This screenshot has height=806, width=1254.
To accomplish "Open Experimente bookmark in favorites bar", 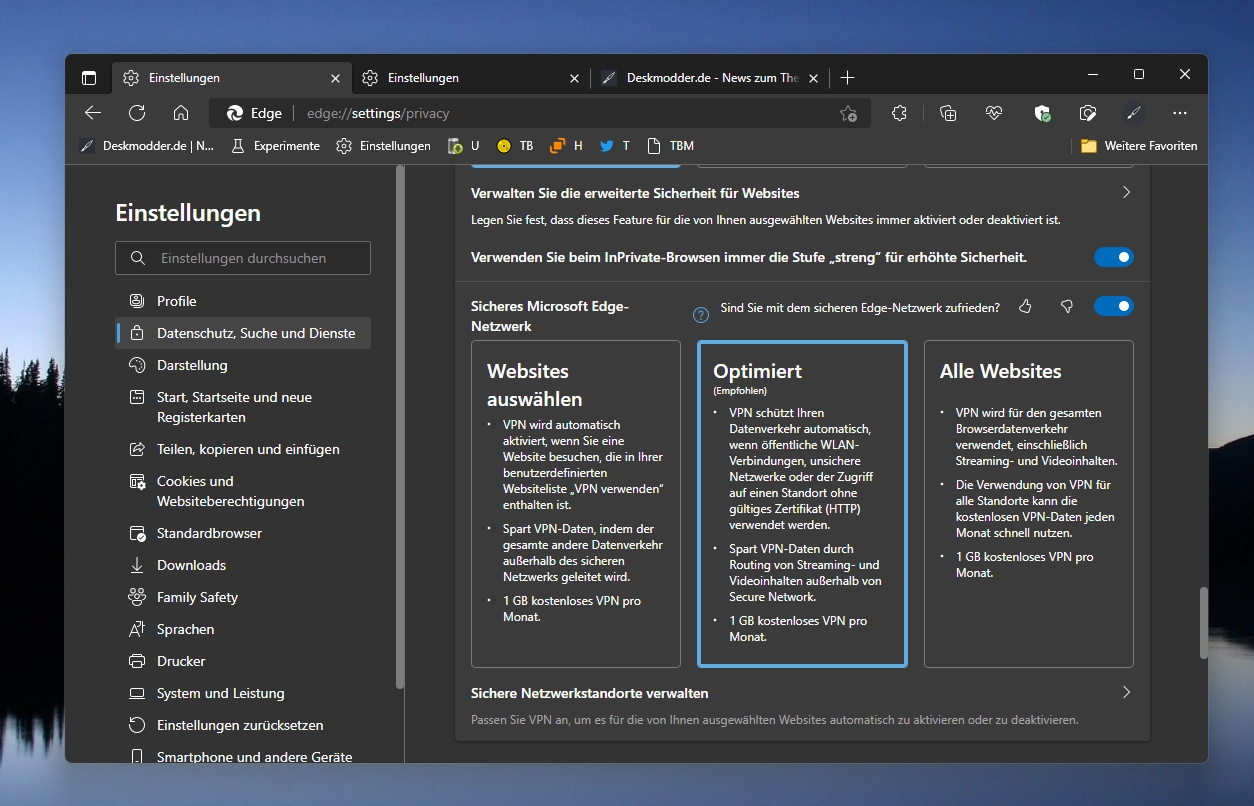I will (x=275, y=146).
